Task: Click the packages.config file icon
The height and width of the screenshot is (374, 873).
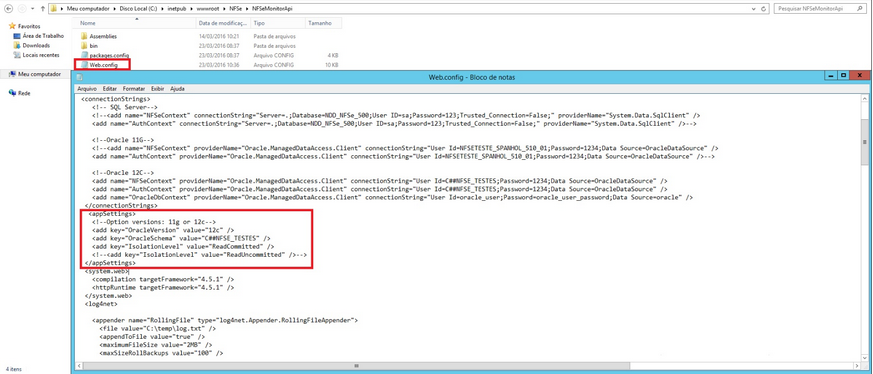Action: 85,56
